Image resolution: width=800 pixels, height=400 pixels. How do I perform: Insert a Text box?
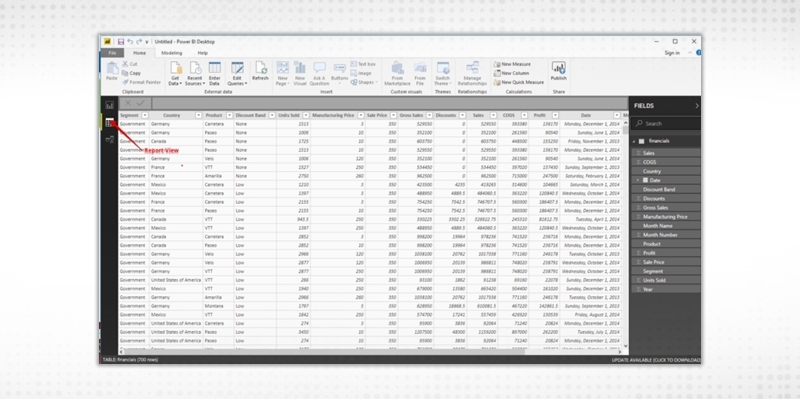pyautogui.click(x=363, y=64)
